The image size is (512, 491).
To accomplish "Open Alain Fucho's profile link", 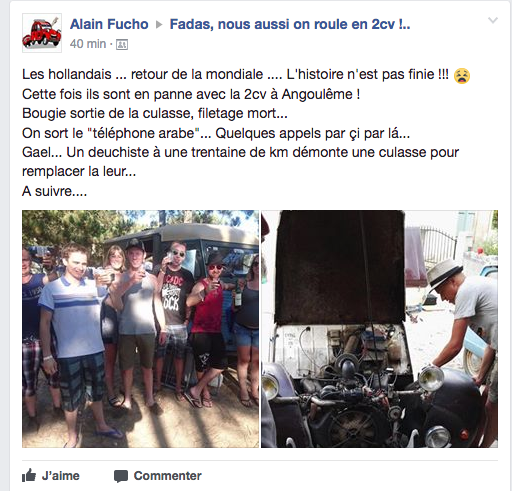I will pyautogui.click(x=109, y=24).
